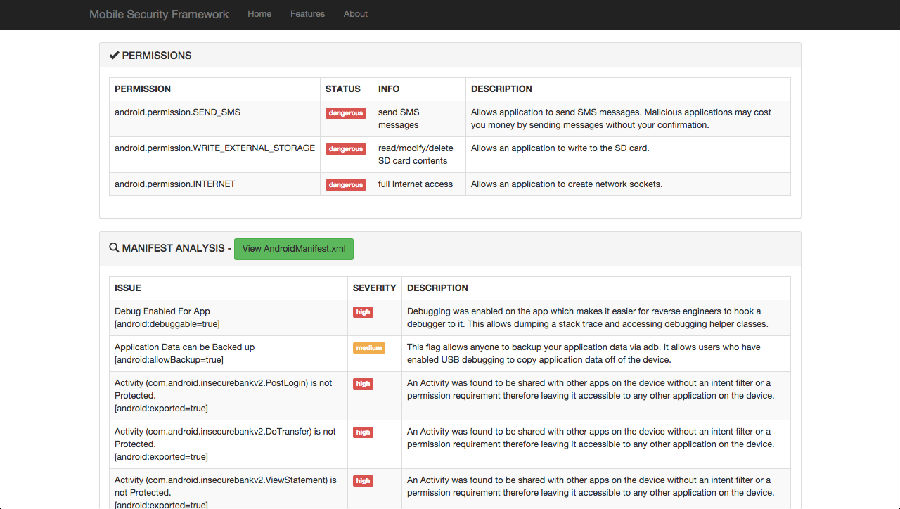Click the MANIFEST ANALYSIS heading text
This screenshot has width=900, height=509.
pyautogui.click(x=173, y=248)
